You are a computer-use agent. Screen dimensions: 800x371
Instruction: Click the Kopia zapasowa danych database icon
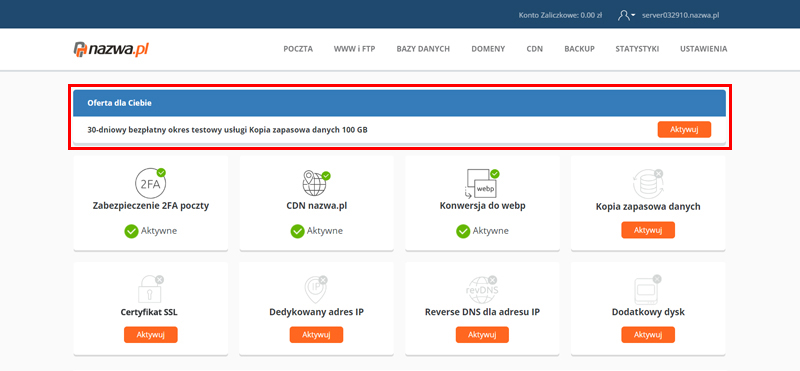(647, 184)
